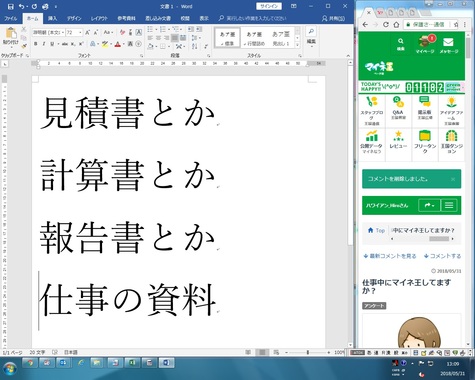Expand the styles gallery more arrow

click(x=297, y=45)
